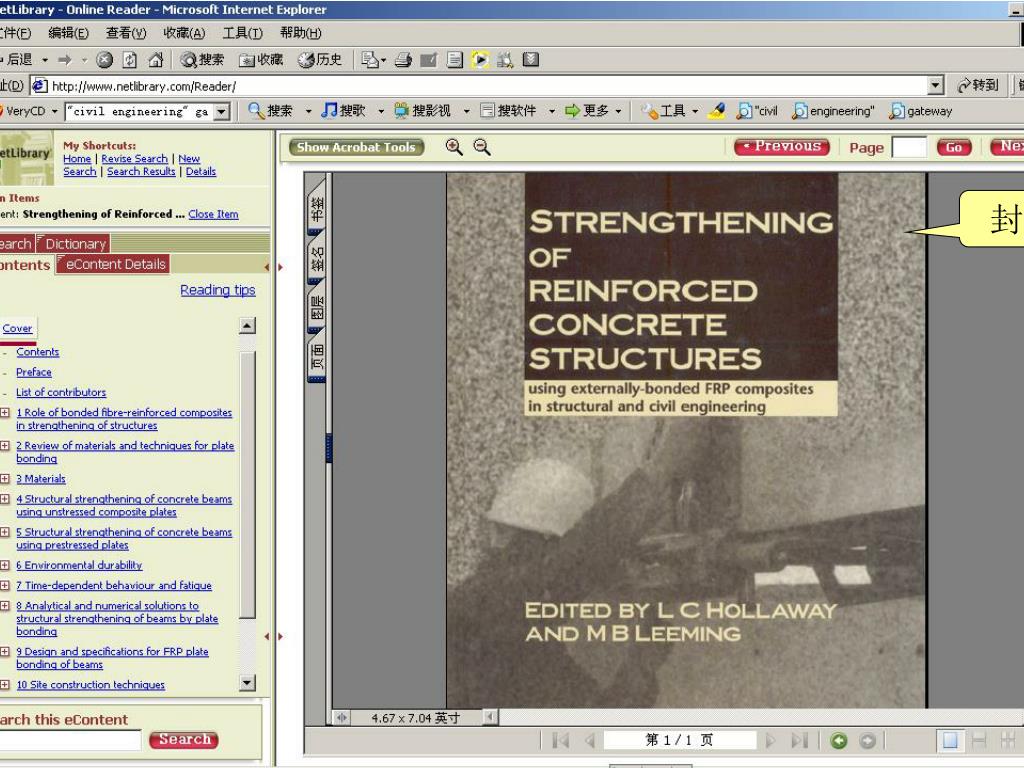The height and width of the screenshot is (768, 1024).
Task: Open the 查看 View menu
Action: 126,33
